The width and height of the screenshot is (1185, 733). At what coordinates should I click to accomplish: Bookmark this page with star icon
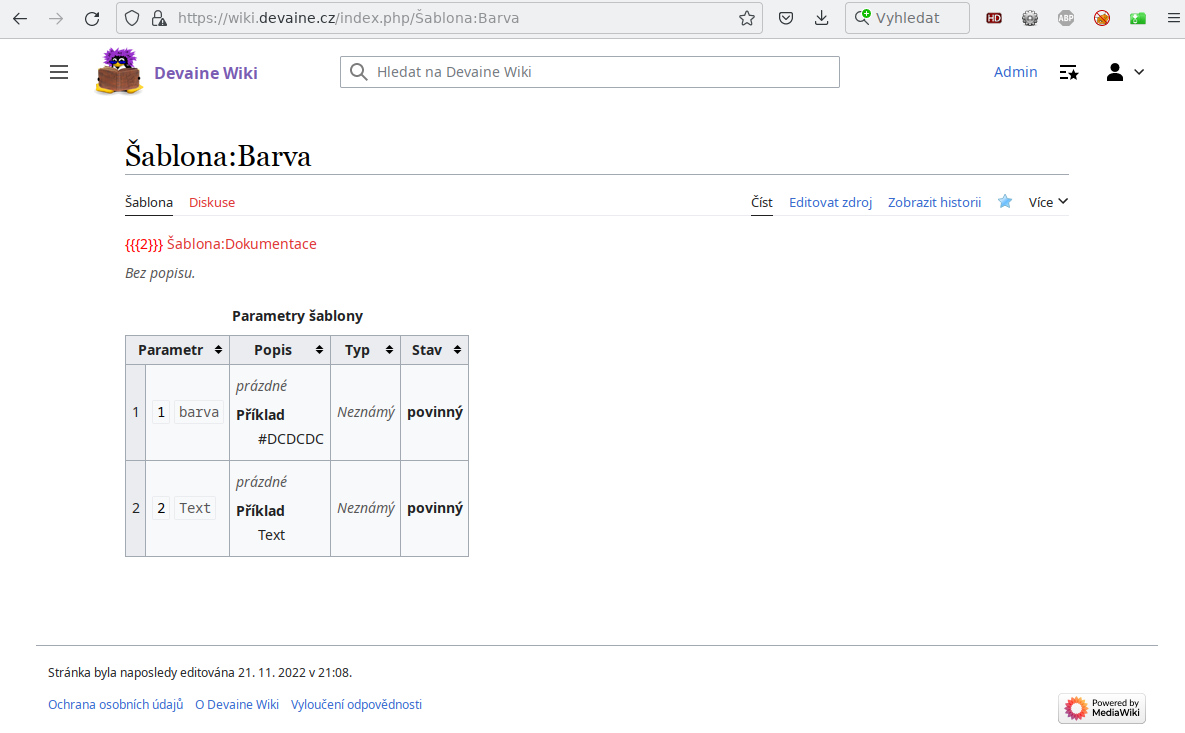(746, 18)
